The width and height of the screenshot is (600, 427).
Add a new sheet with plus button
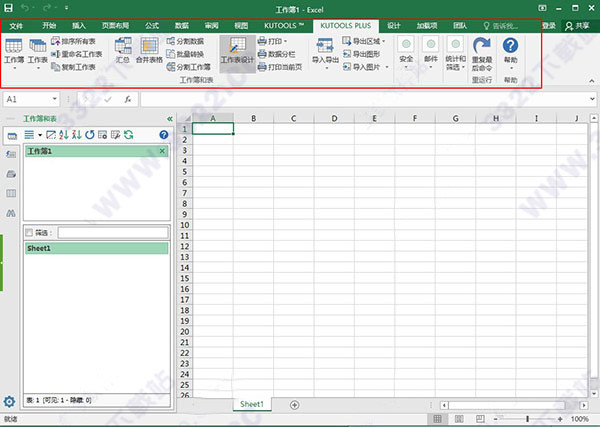tap(294, 405)
